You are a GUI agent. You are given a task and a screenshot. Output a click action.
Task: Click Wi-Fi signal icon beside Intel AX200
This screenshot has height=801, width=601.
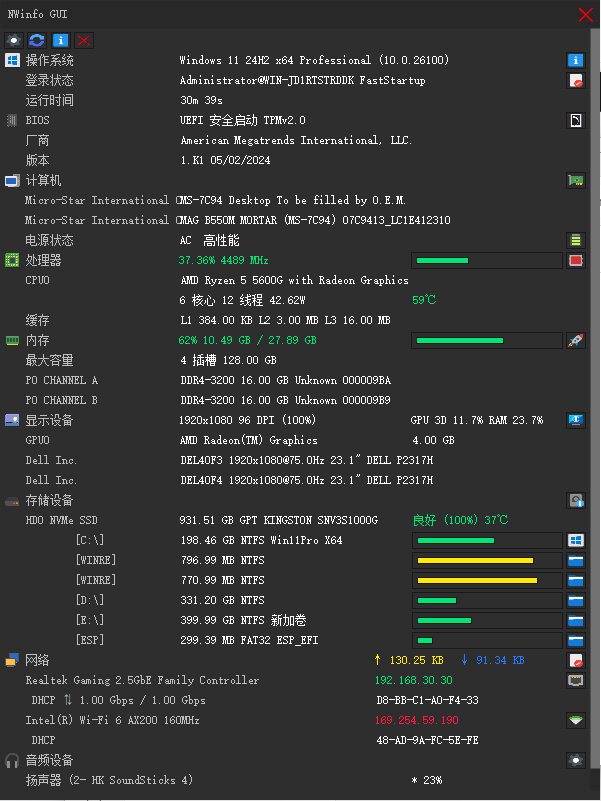click(576, 720)
